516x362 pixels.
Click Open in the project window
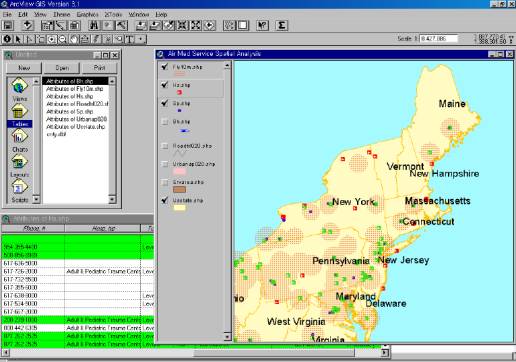[x=62, y=68]
